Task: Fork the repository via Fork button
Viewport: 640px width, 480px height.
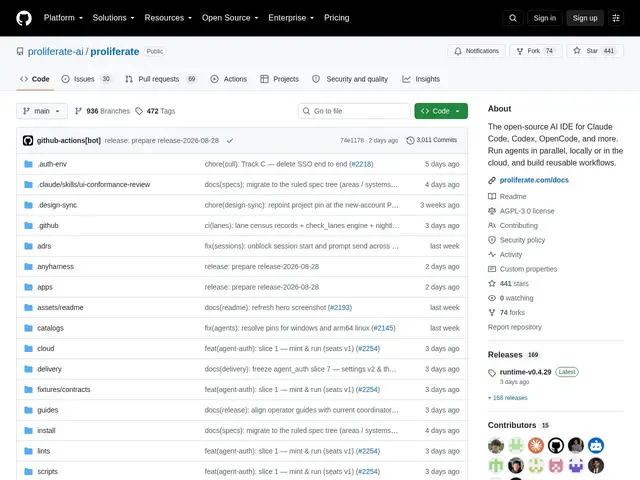Action: 536,51
